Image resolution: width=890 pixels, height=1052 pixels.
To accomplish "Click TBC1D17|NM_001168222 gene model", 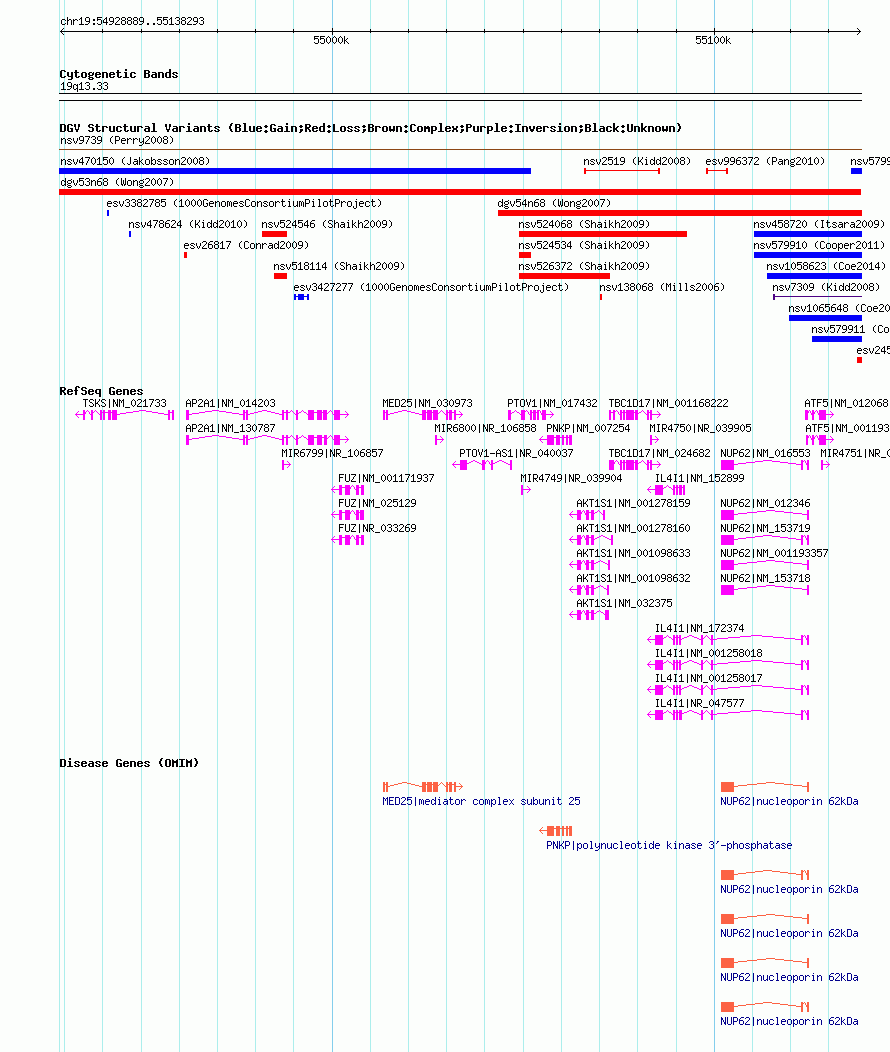I will pyautogui.click(x=634, y=415).
